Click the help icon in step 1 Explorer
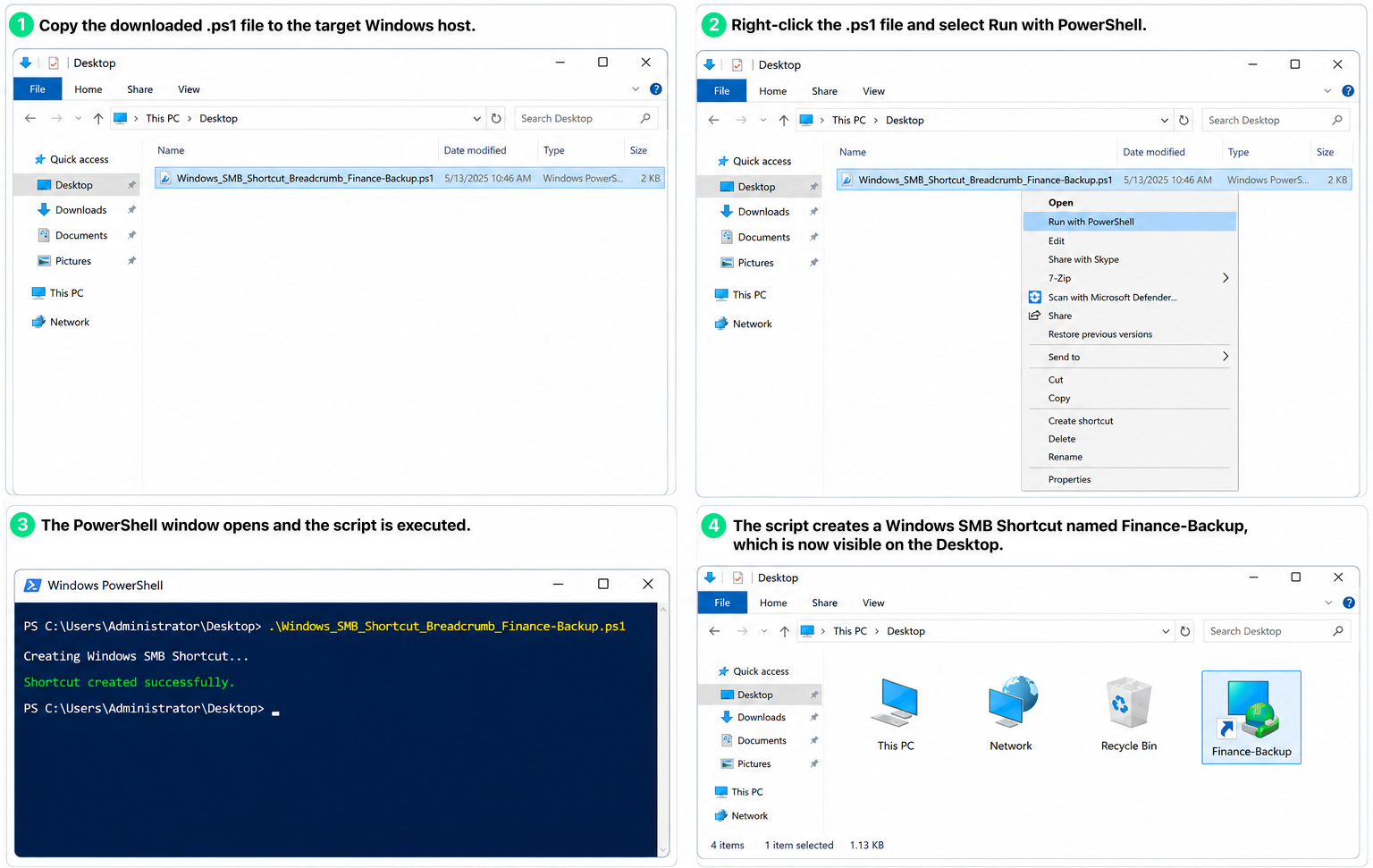1373x868 pixels. (656, 89)
